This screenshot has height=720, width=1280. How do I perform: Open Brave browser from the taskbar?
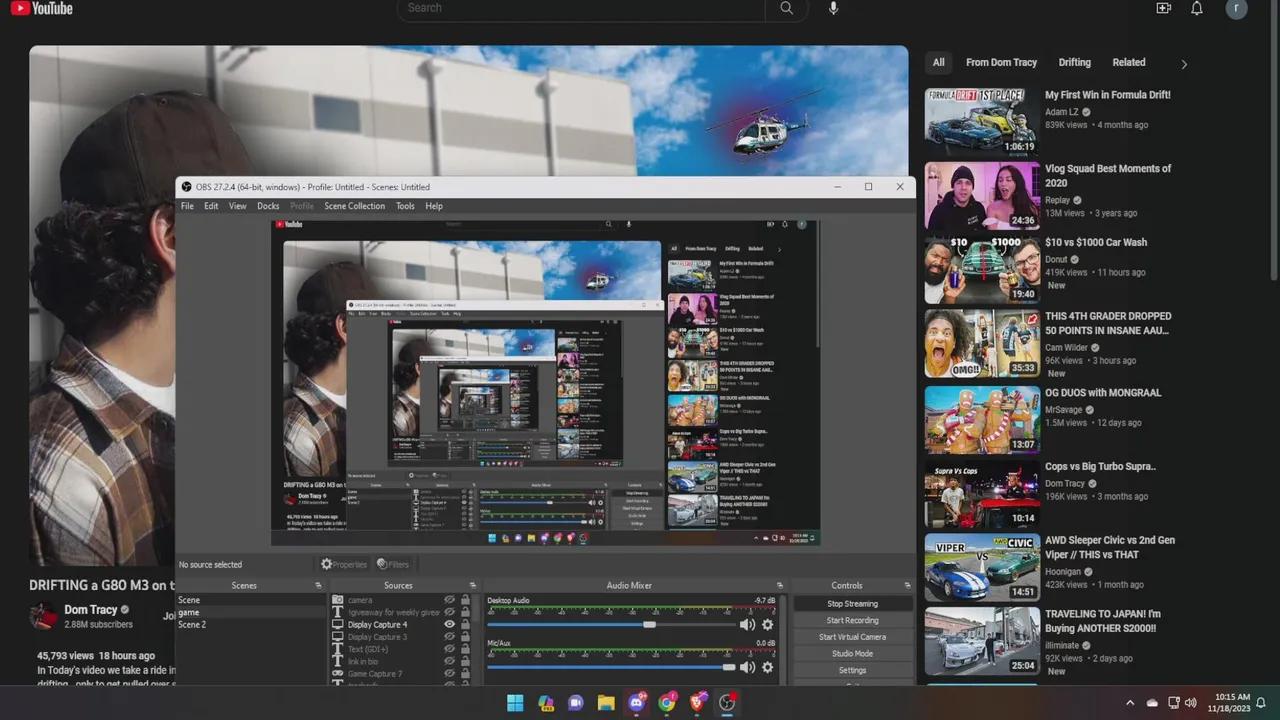point(697,703)
